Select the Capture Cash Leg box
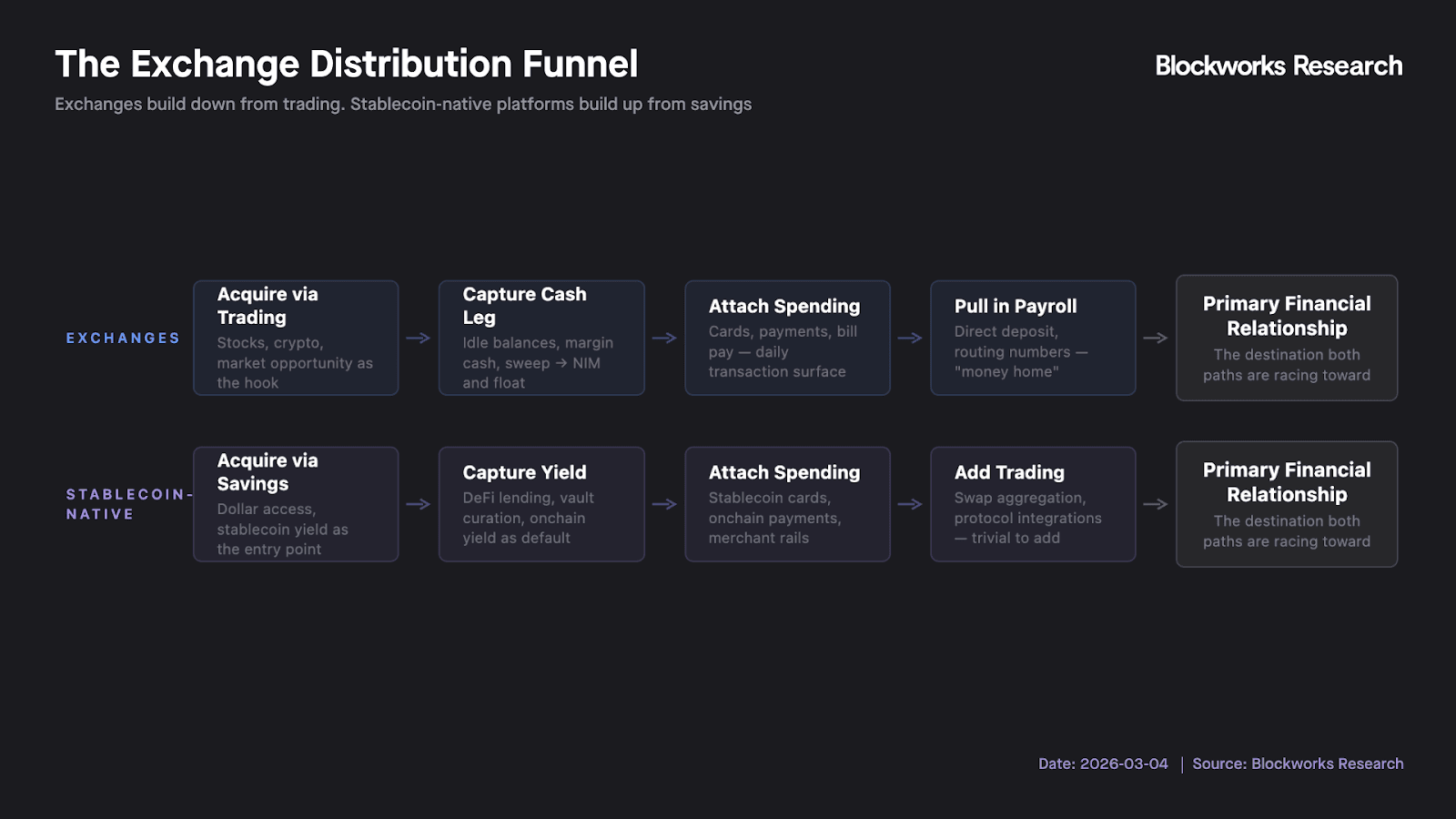 pos(541,338)
